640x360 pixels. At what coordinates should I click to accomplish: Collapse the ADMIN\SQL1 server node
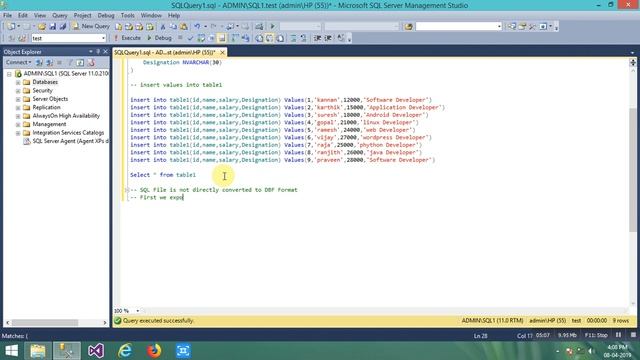[x=9, y=74]
